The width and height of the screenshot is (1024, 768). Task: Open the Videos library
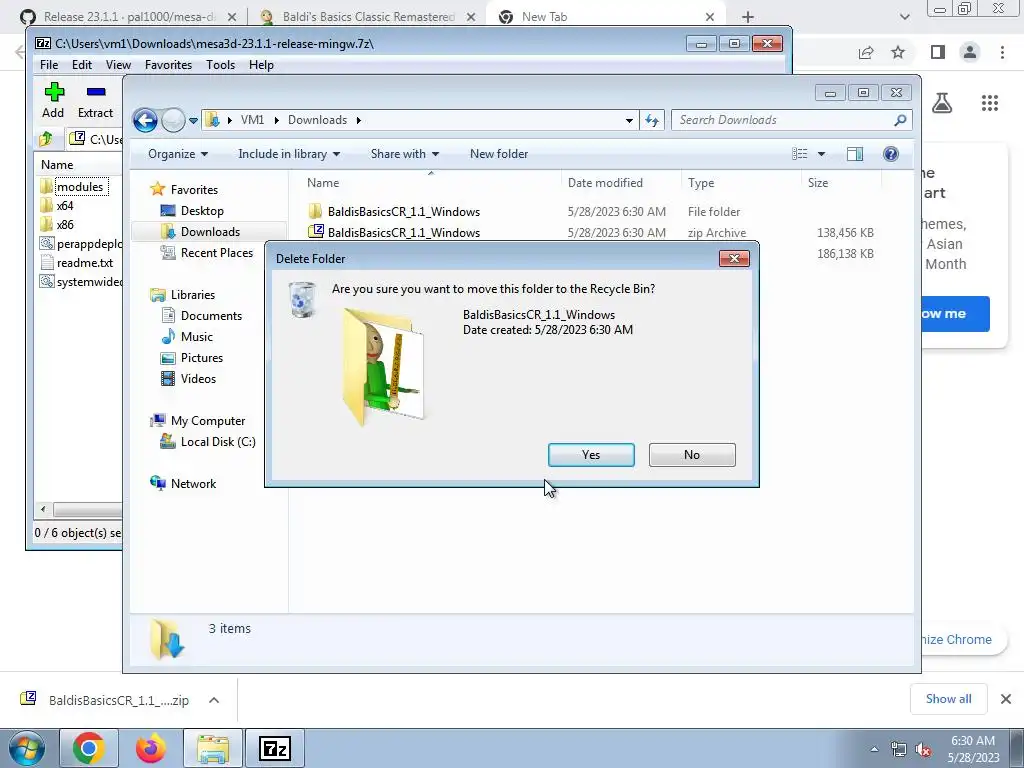pos(198,379)
